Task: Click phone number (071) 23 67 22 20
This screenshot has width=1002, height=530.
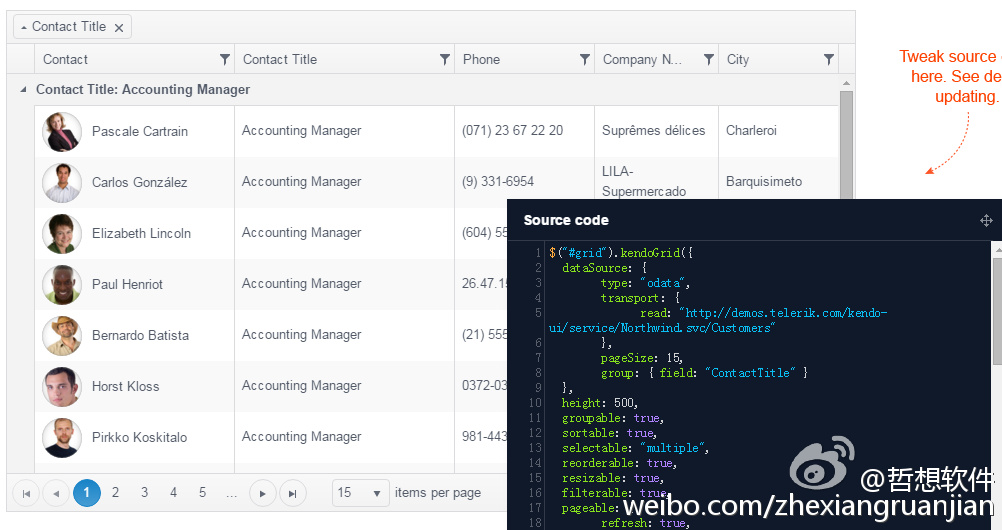Action: click(513, 130)
